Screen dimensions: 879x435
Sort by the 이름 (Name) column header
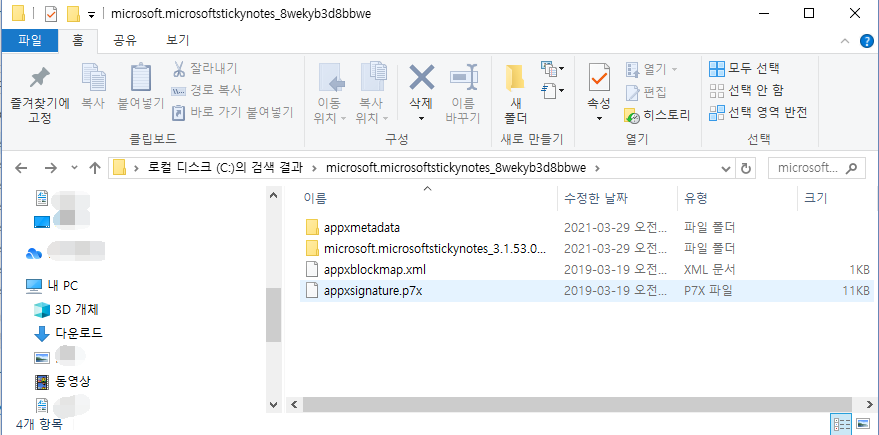(429, 197)
